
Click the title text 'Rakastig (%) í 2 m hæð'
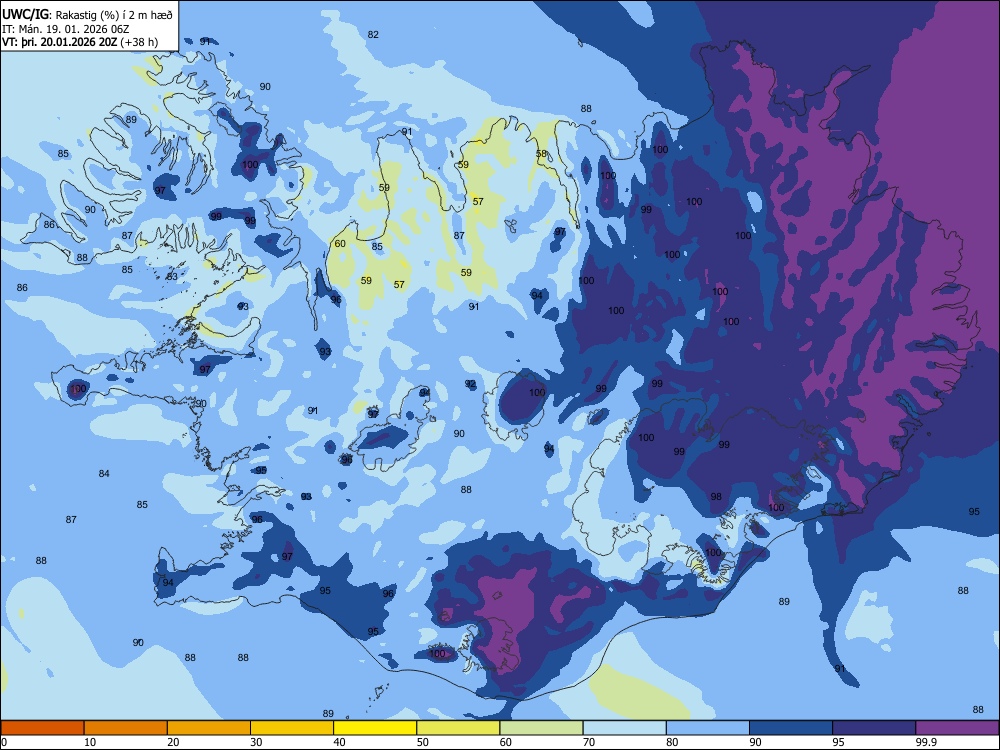point(115,15)
